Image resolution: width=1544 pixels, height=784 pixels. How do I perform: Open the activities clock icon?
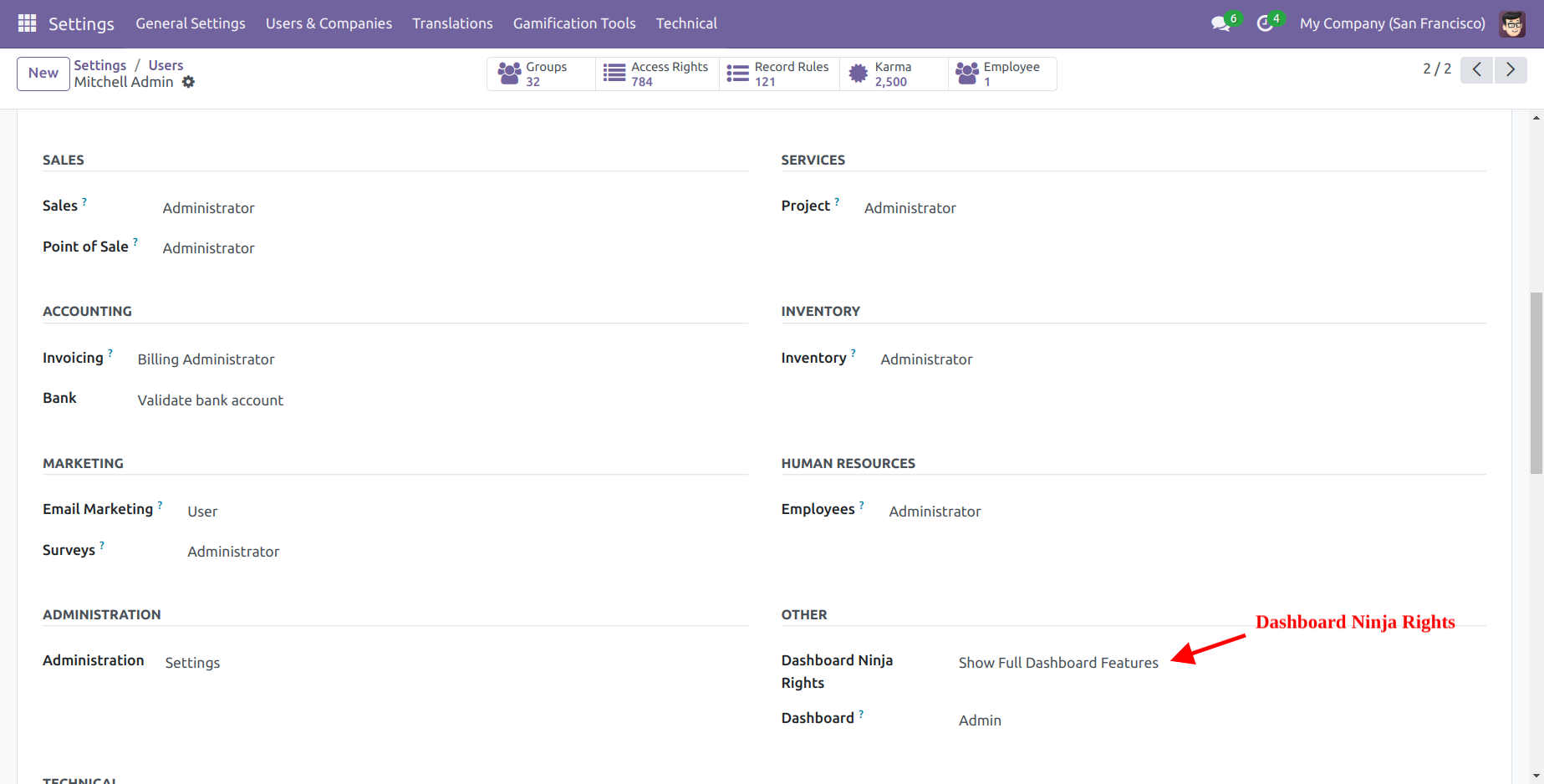pos(1265,23)
